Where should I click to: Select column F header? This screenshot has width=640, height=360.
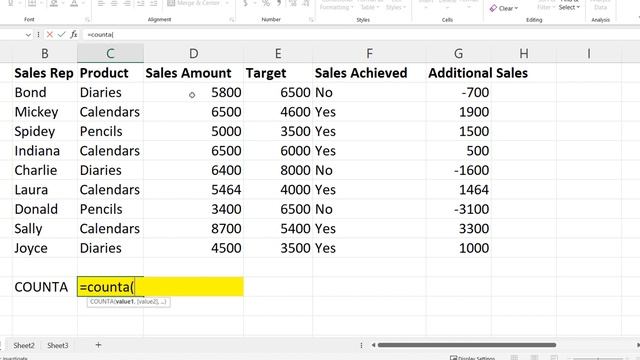pos(369,53)
